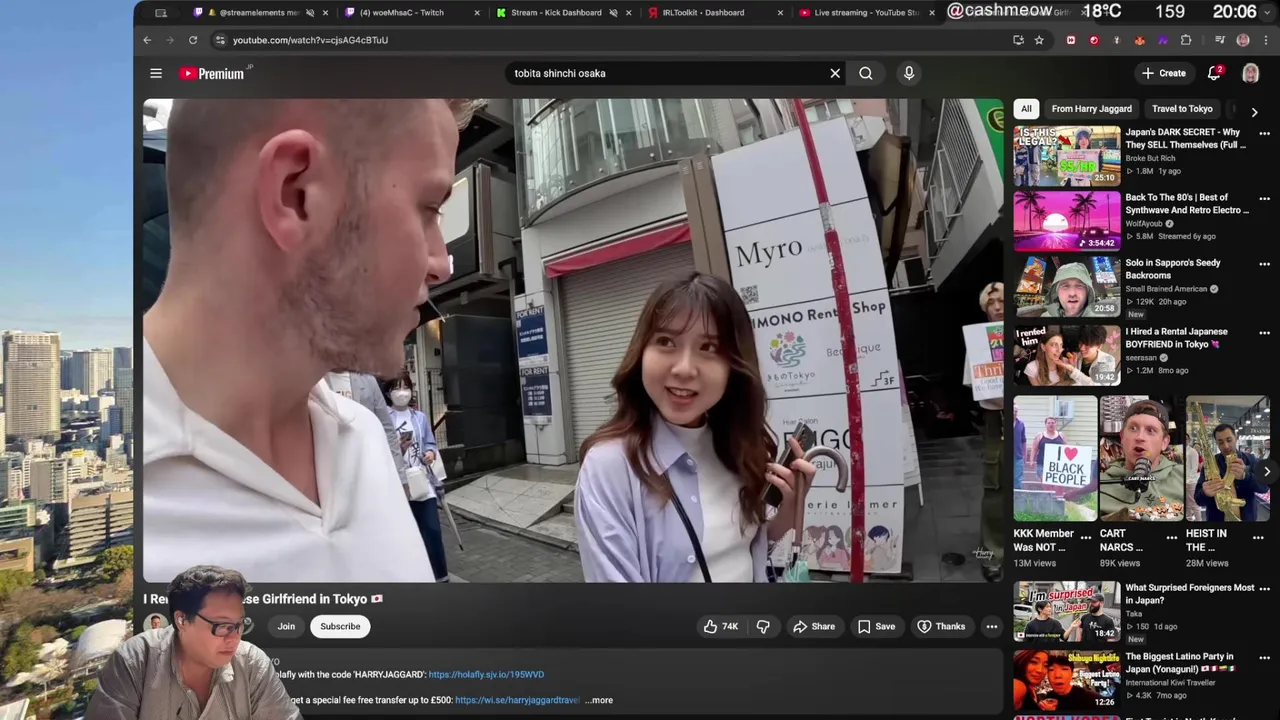
Task: Join the channel membership
Action: tap(286, 626)
